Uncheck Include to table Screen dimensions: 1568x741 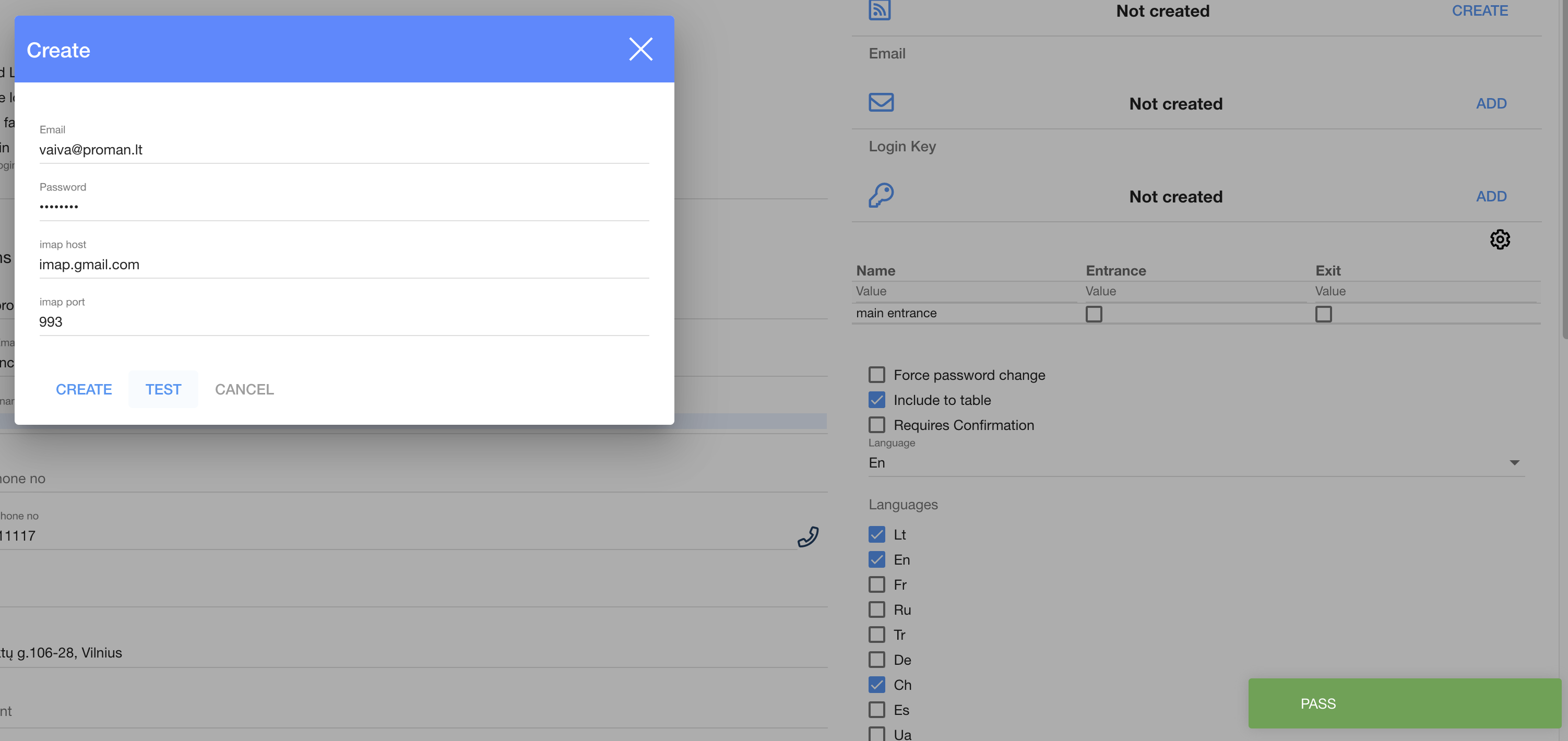pos(876,400)
